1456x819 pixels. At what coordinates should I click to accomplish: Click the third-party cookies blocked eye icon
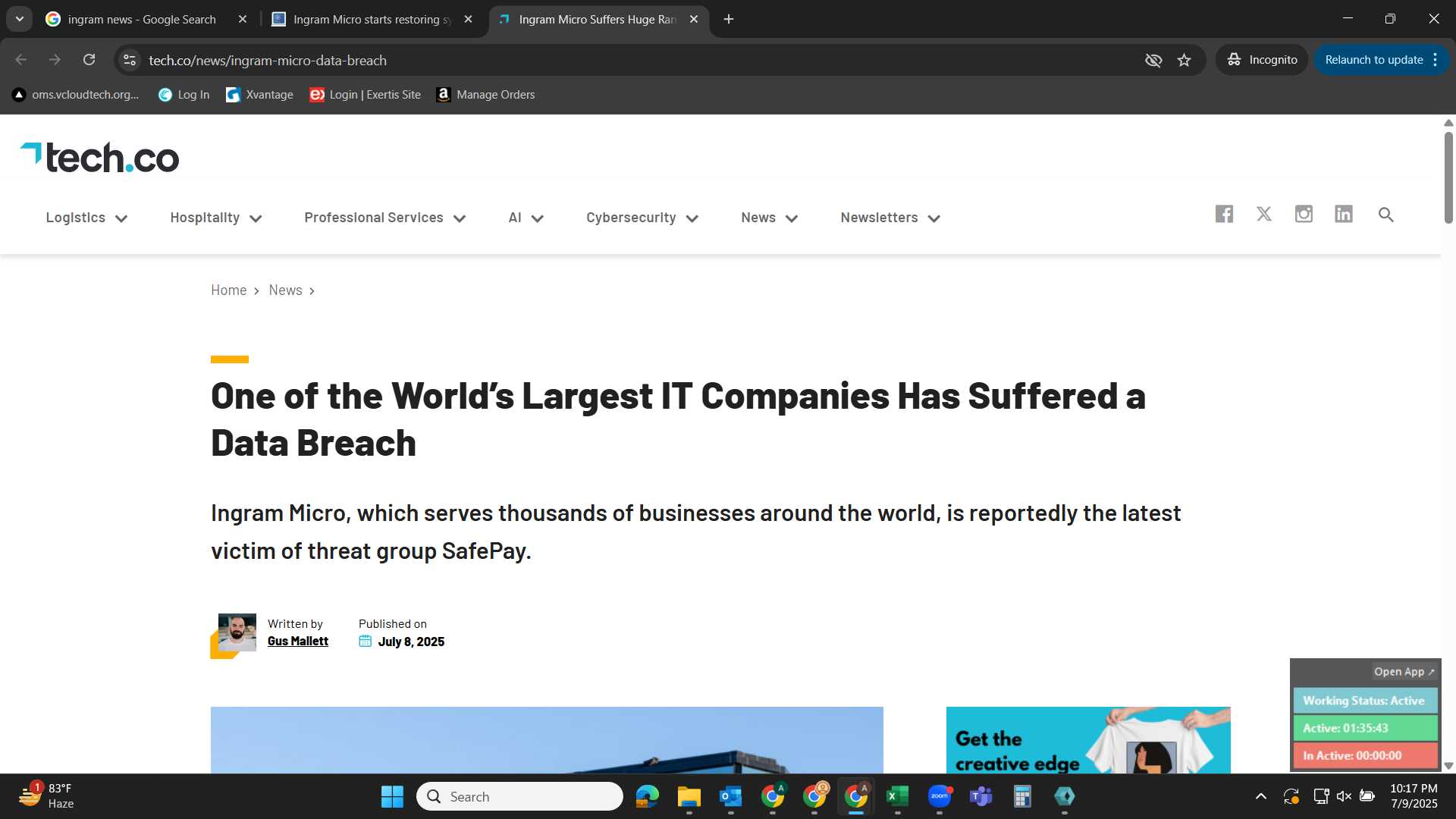pyautogui.click(x=1153, y=60)
